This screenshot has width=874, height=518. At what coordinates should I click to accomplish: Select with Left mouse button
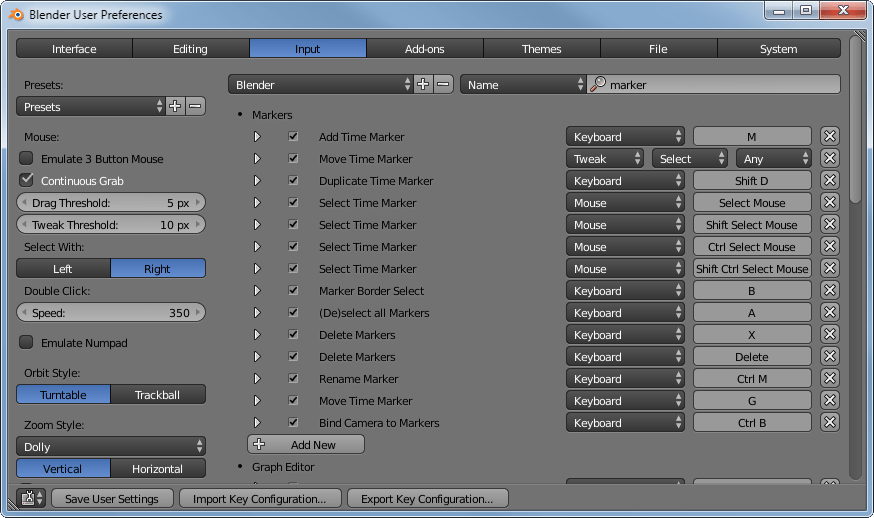pyautogui.click(x=63, y=269)
